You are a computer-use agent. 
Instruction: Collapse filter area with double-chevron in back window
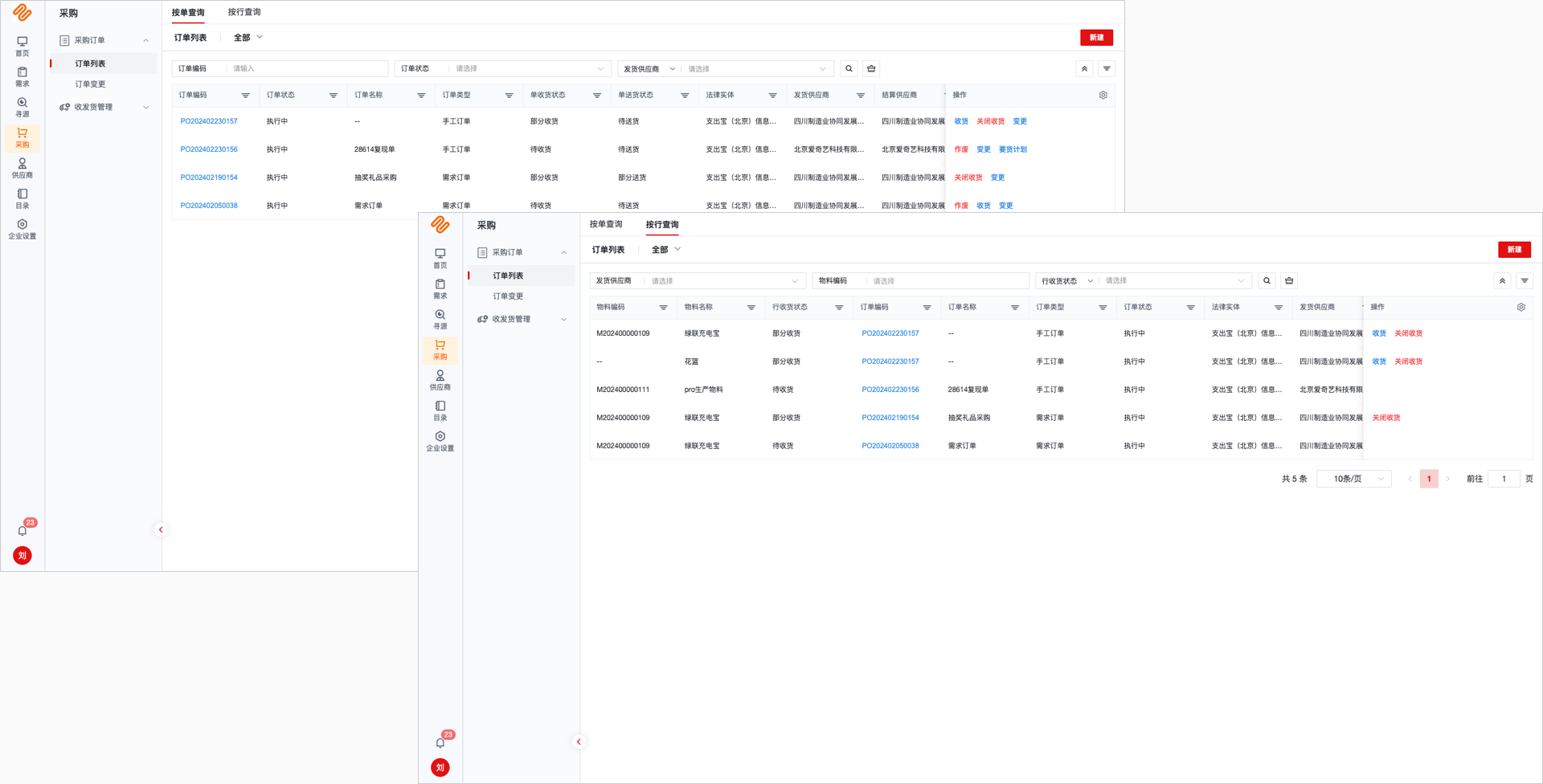coord(1084,69)
